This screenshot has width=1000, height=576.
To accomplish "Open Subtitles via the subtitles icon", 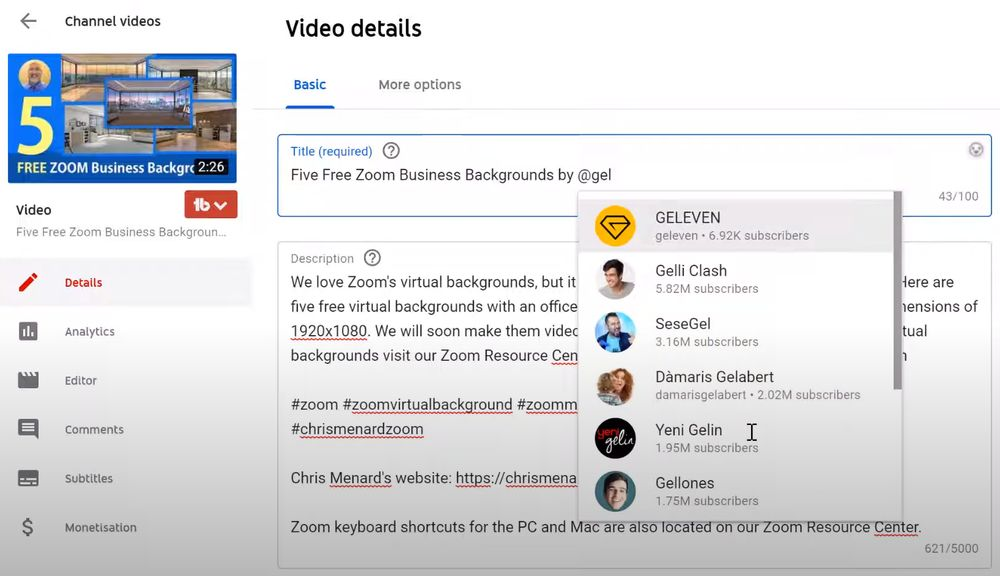I will point(28,478).
